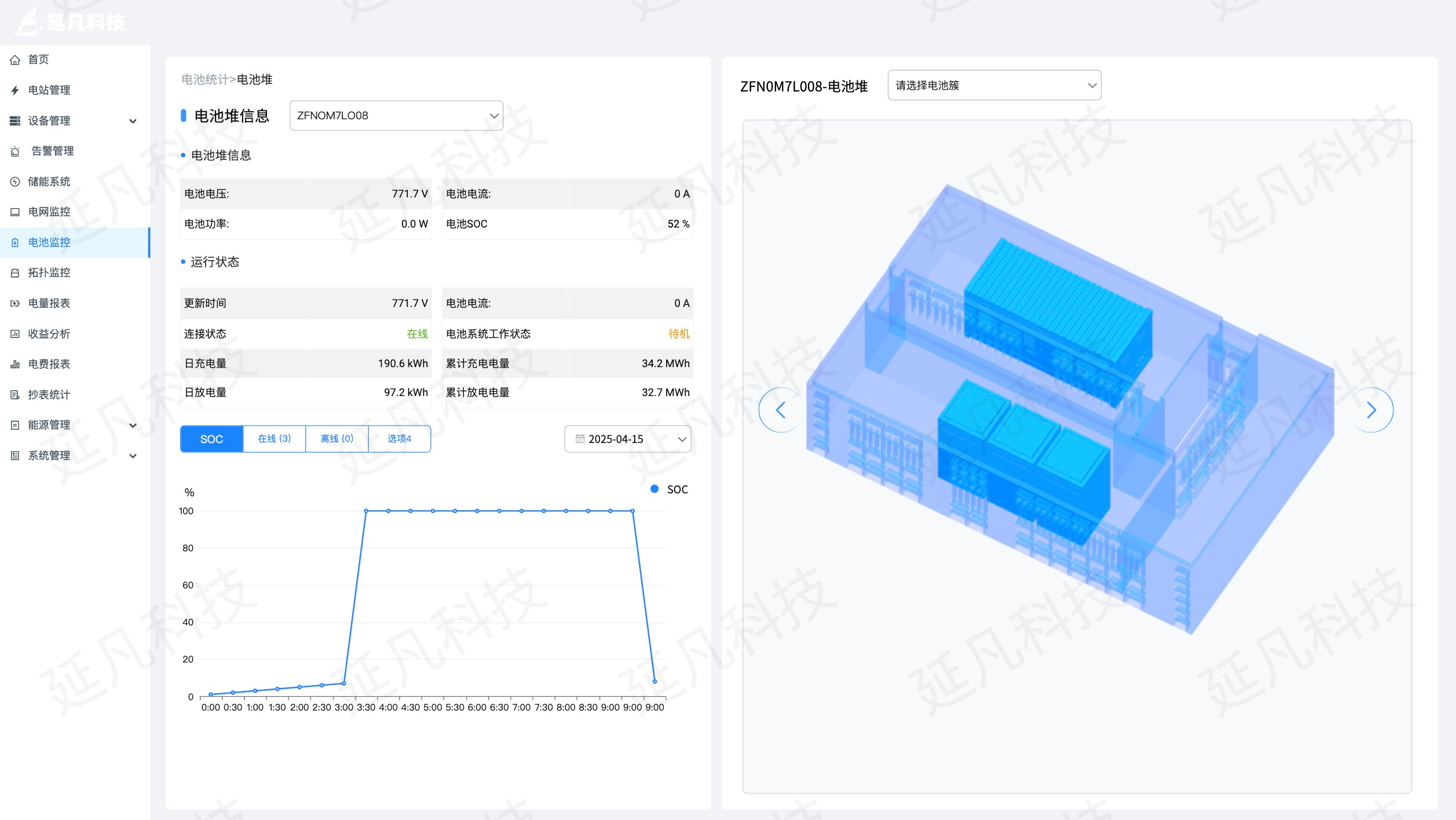This screenshot has width=1456, height=820.
Task: Open 收益分析 menu item
Action: click(x=49, y=334)
